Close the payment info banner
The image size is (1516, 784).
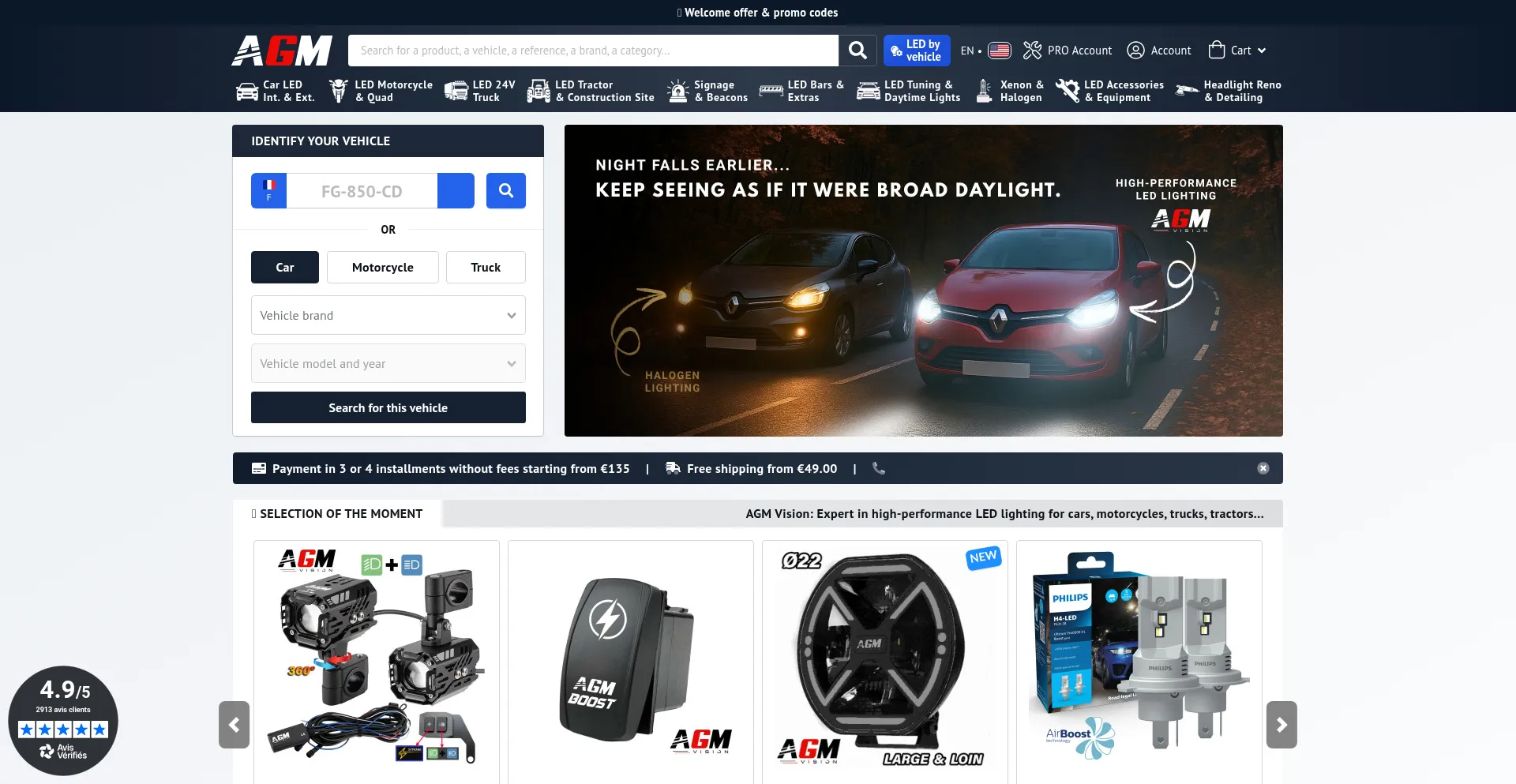[x=1263, y=468]
